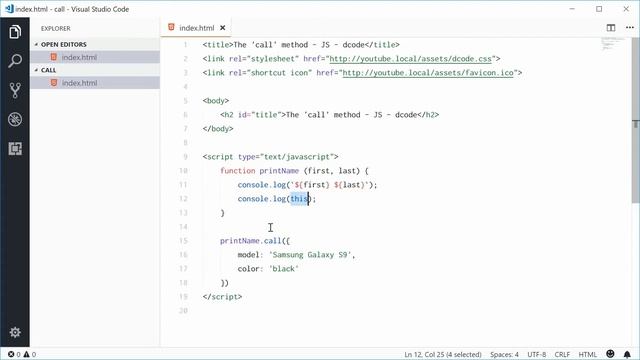
Task: Click the Visual Studio Code title bar icon
Action: coord(9,9)
